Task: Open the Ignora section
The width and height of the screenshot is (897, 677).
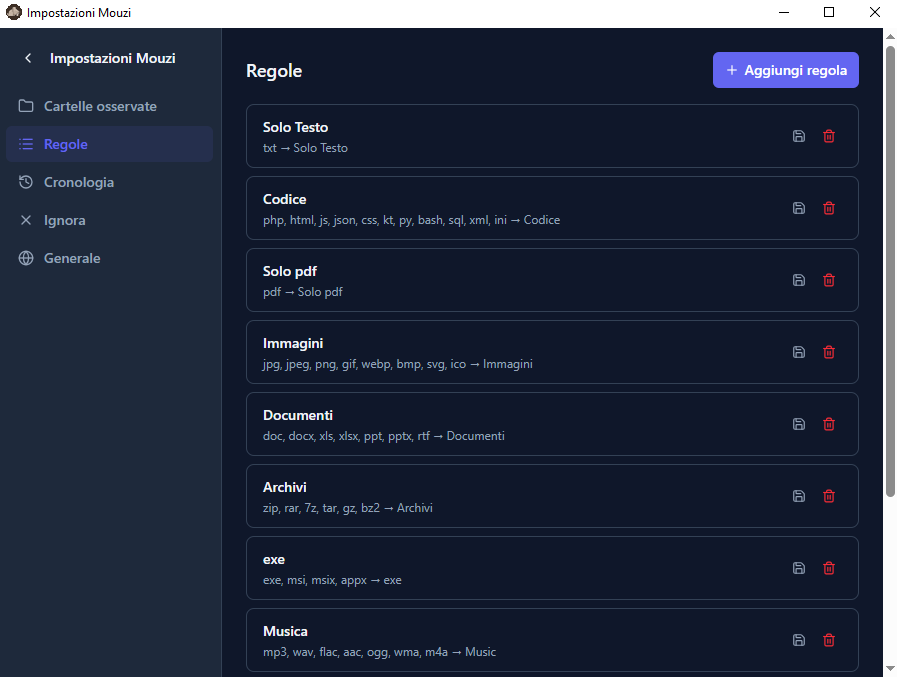Action: (109, 220)
